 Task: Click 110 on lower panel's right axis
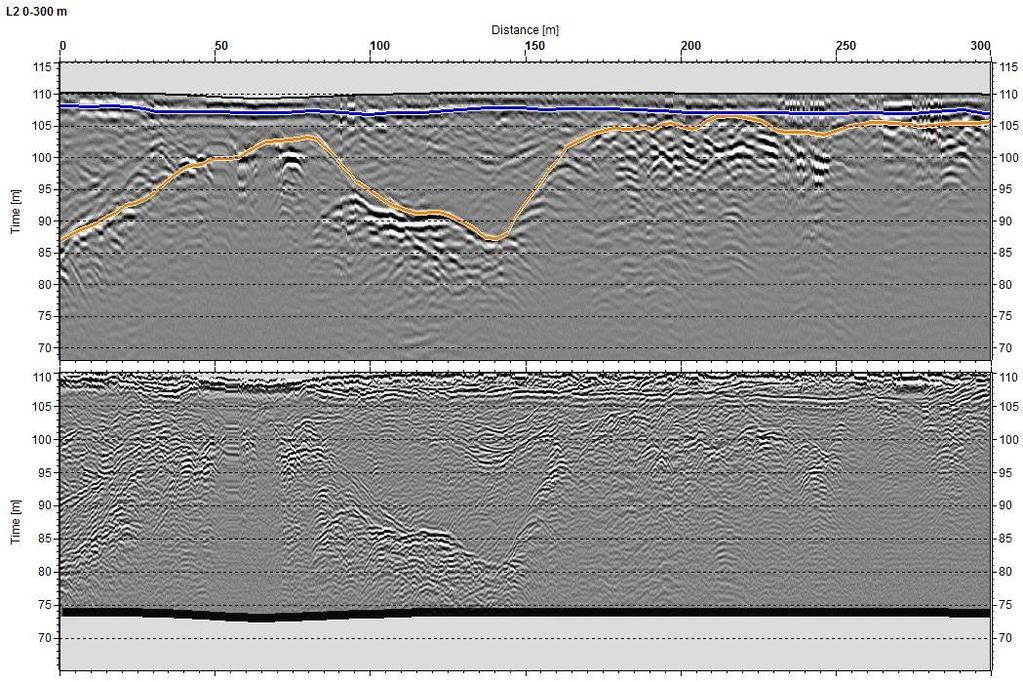1008,377
